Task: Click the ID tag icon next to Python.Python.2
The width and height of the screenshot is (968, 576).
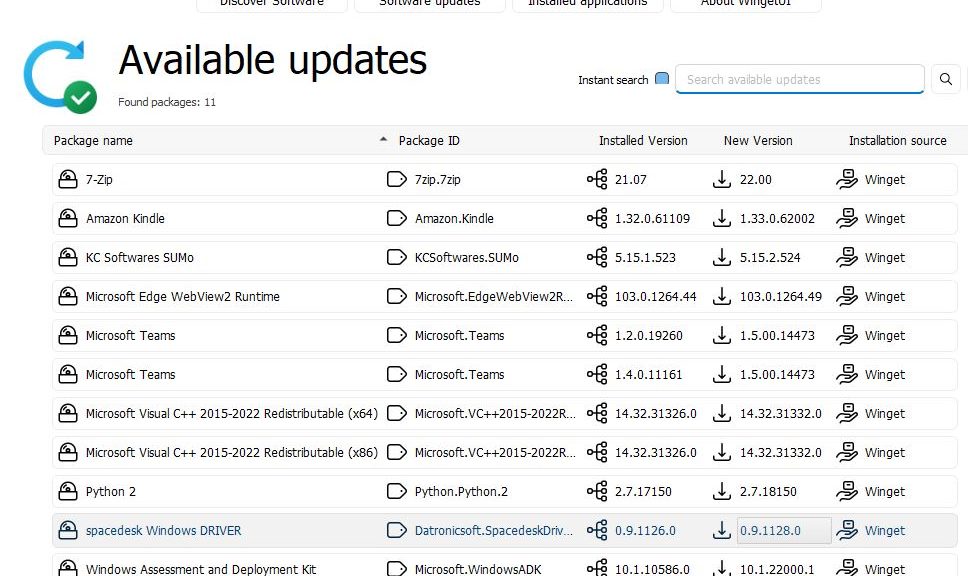Action: click(x=396, y=491)
